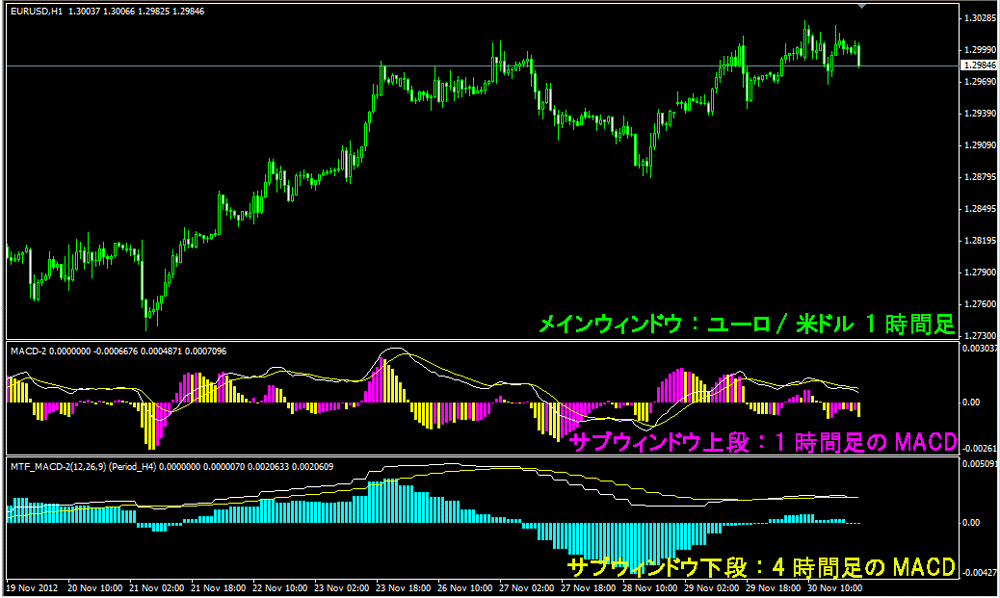Click the MACD-2 indicator label
This screenshot has height=598, width=1000.
(30, 350)
